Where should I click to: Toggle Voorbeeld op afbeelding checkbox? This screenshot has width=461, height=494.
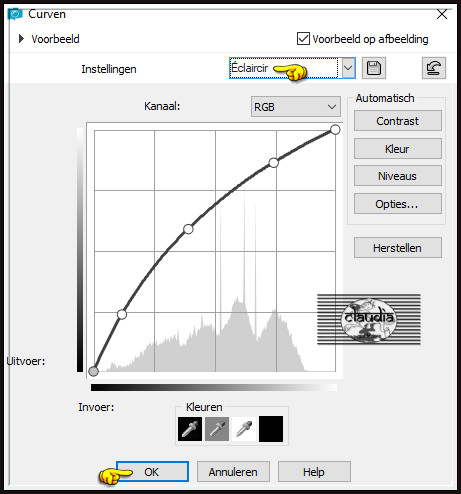pyautogui.click(x=303, y=38)
